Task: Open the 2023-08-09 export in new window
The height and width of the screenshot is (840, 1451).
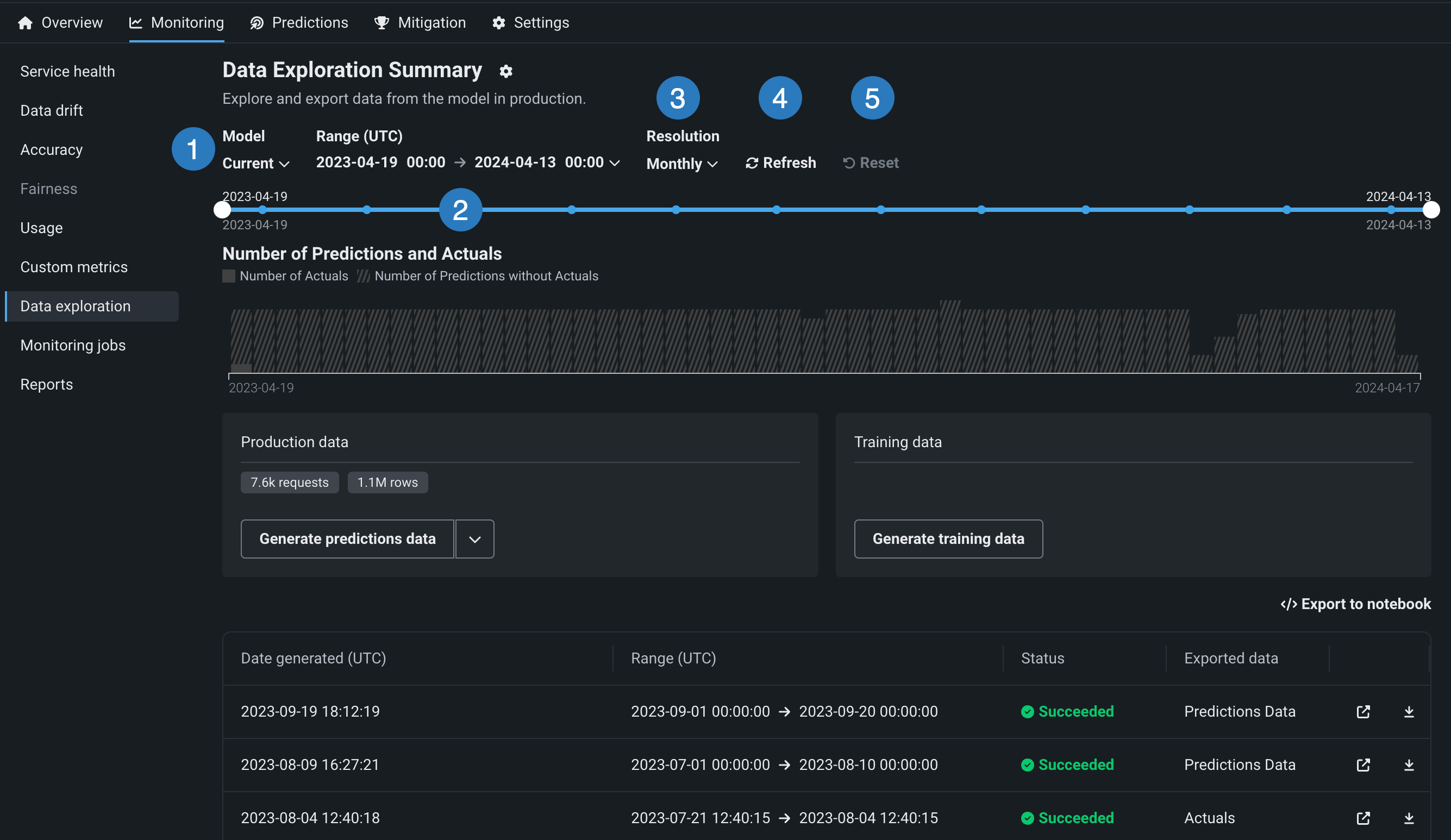Action: coord(1363,764)
